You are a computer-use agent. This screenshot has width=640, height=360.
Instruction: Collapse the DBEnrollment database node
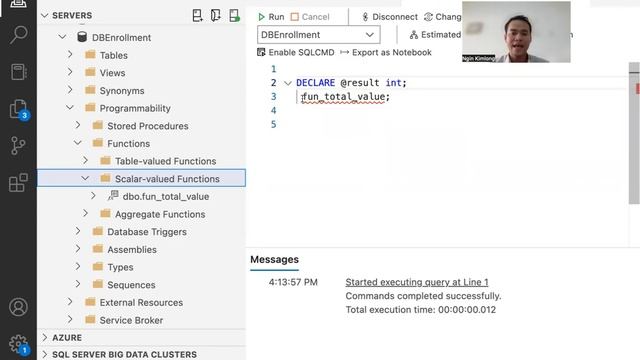pos(62,37)
